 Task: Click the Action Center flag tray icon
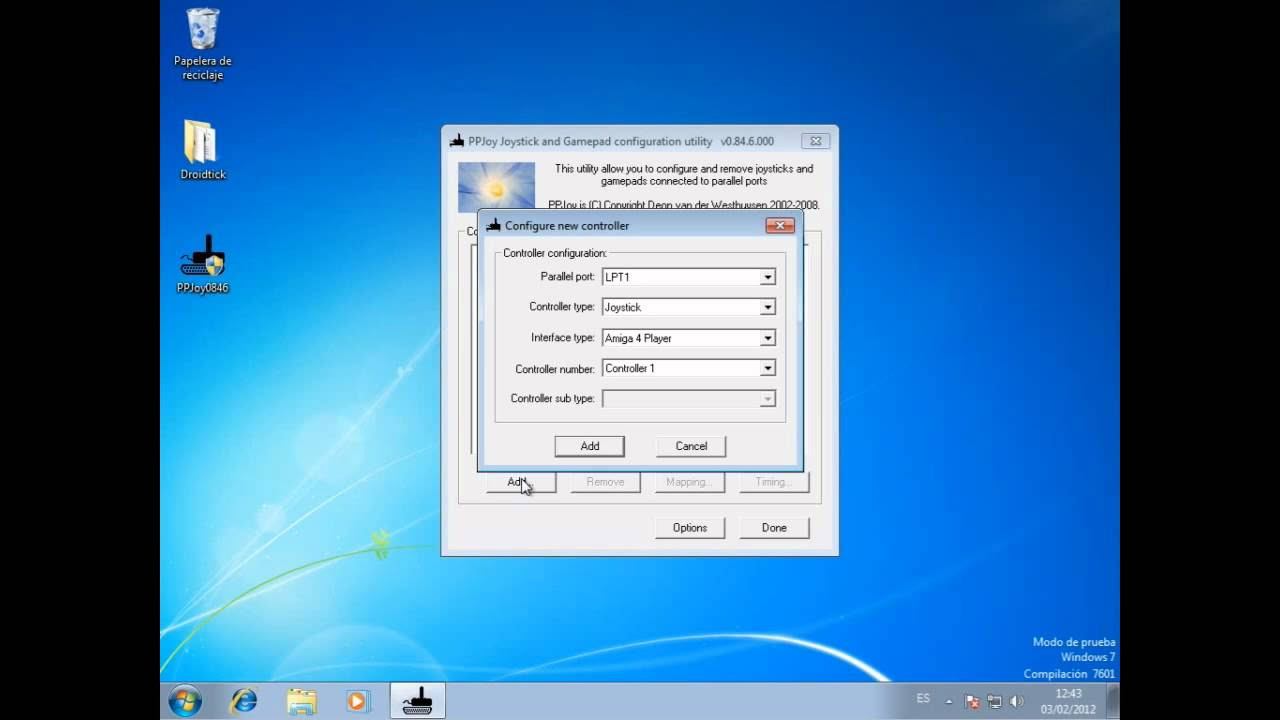972,701
